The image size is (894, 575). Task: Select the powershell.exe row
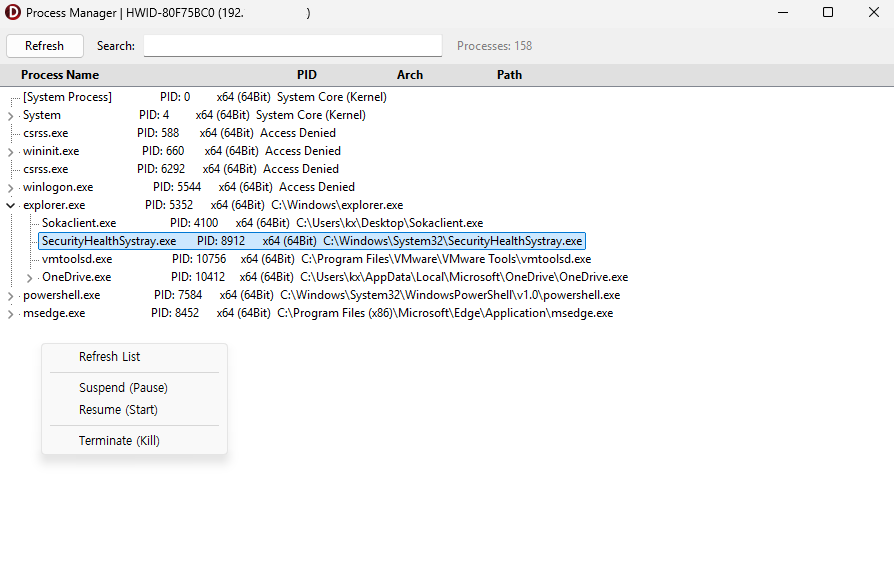322,295
